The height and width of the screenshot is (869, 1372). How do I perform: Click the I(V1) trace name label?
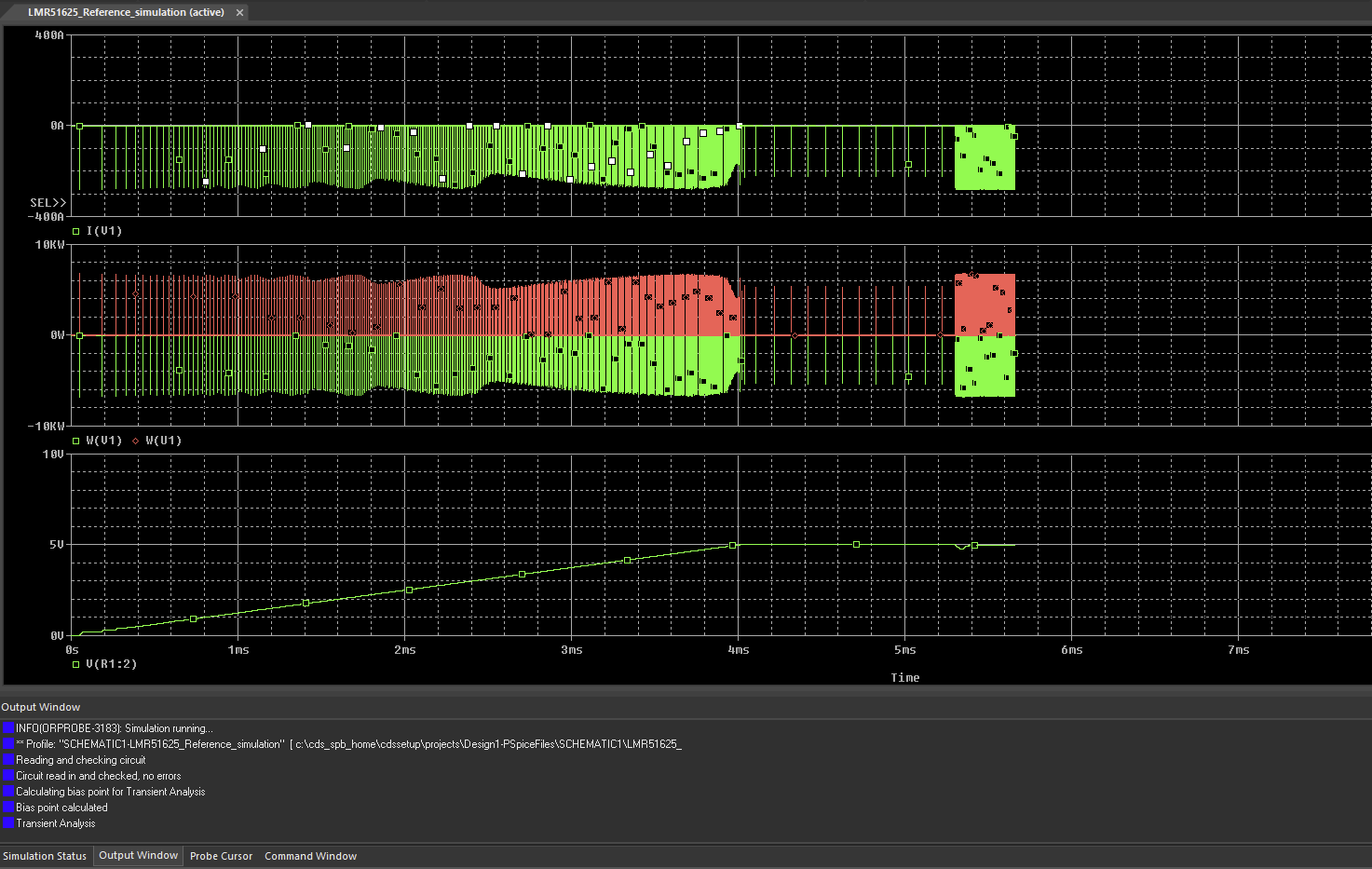click(x=104, y=231)
